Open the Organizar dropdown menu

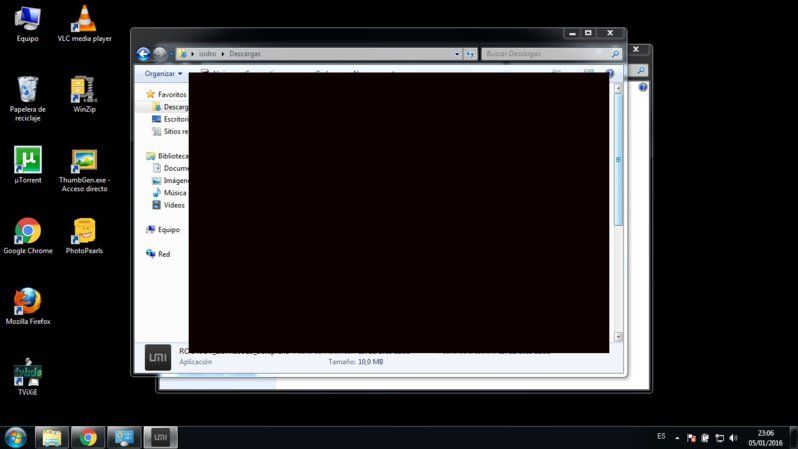(x=163, y=74)
